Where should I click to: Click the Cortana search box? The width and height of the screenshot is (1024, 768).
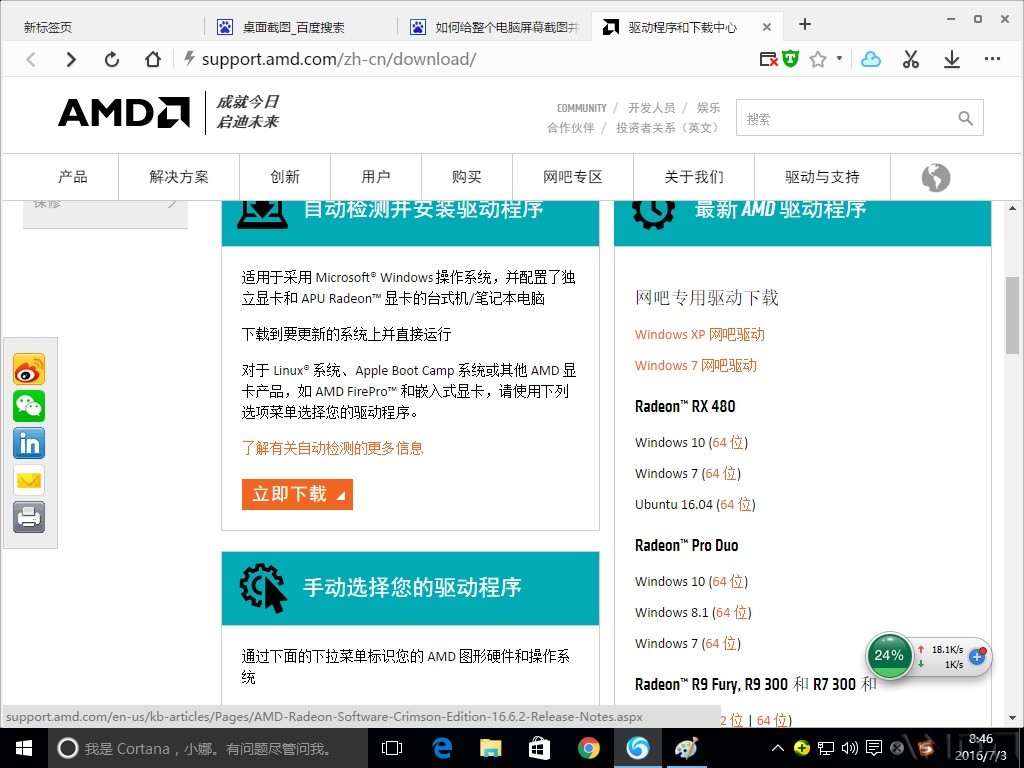click(x=208, y=748)
